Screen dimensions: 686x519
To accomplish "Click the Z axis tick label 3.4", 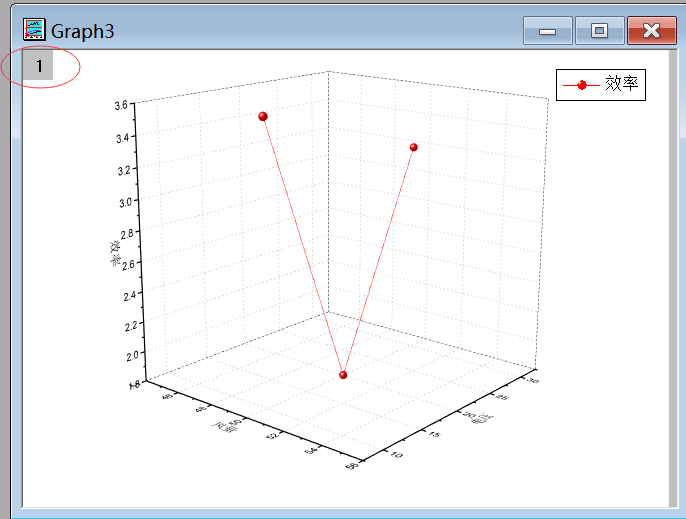I will click(x=123, y=138).
